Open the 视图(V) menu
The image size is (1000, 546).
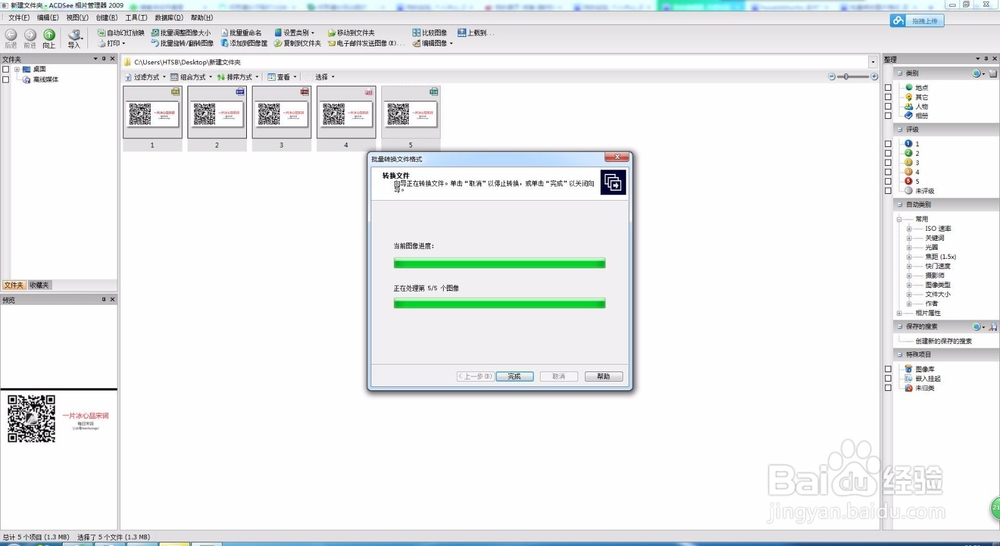(77, 18)
